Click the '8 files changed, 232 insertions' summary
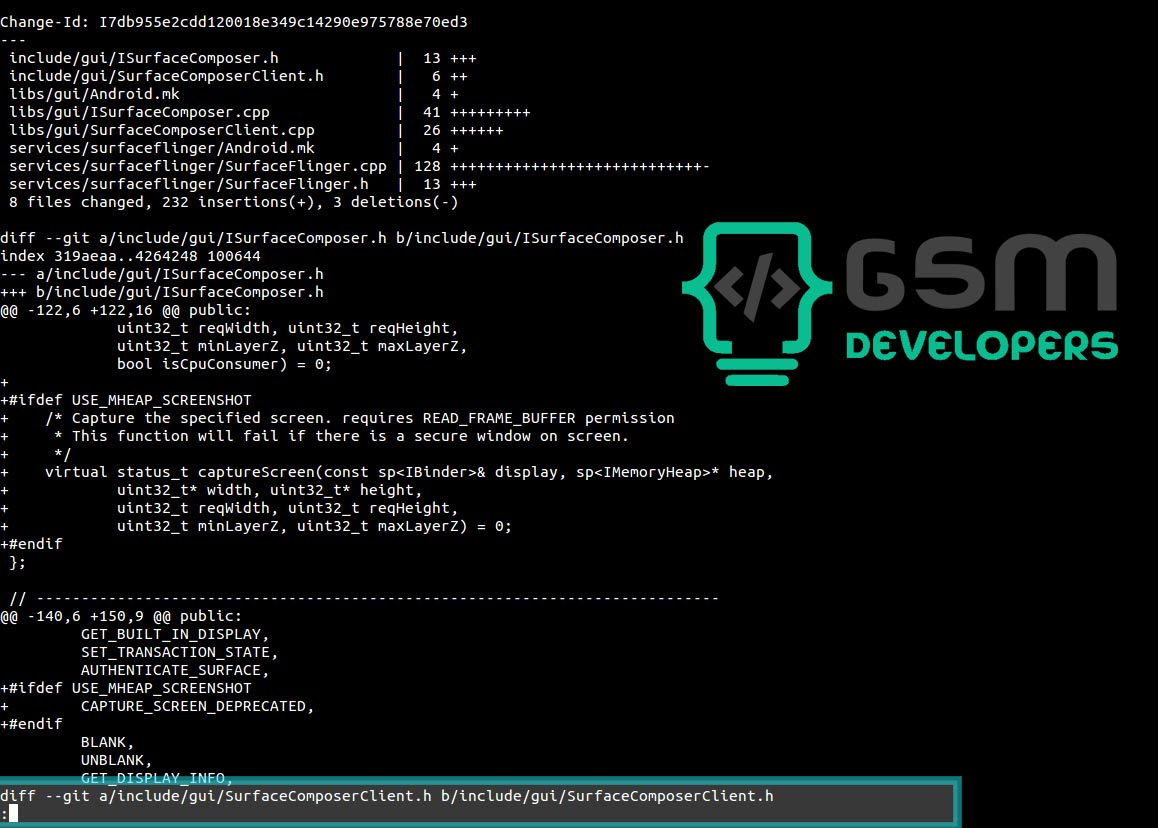This screenshot has height=828, width=1158. [233, 202]
